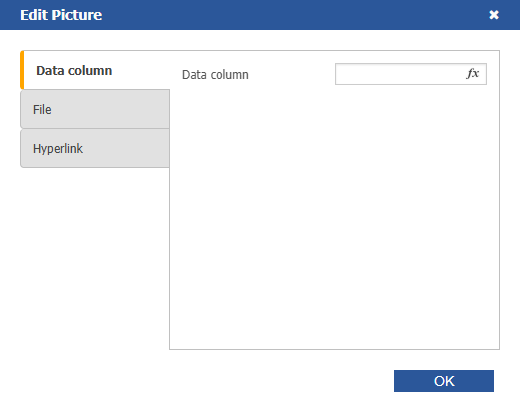
Task: Click the Edit Picture heading text
Action: point(61,15)
